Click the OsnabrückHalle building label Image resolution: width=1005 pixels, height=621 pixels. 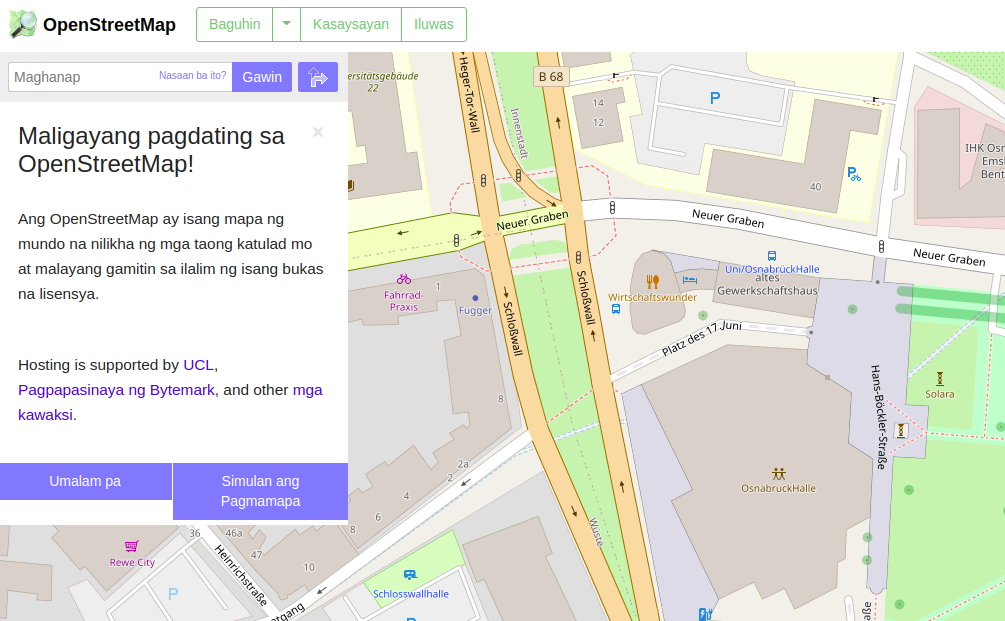point(779,488)
